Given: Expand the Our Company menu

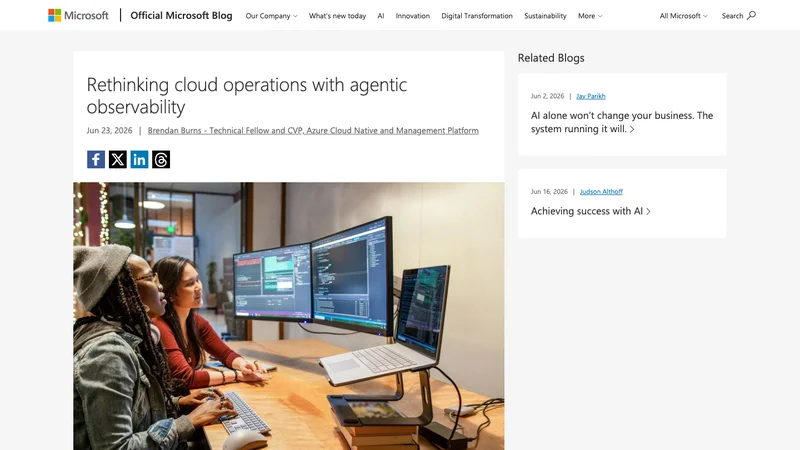Looking at the screenshot, I should coord(271,16).
